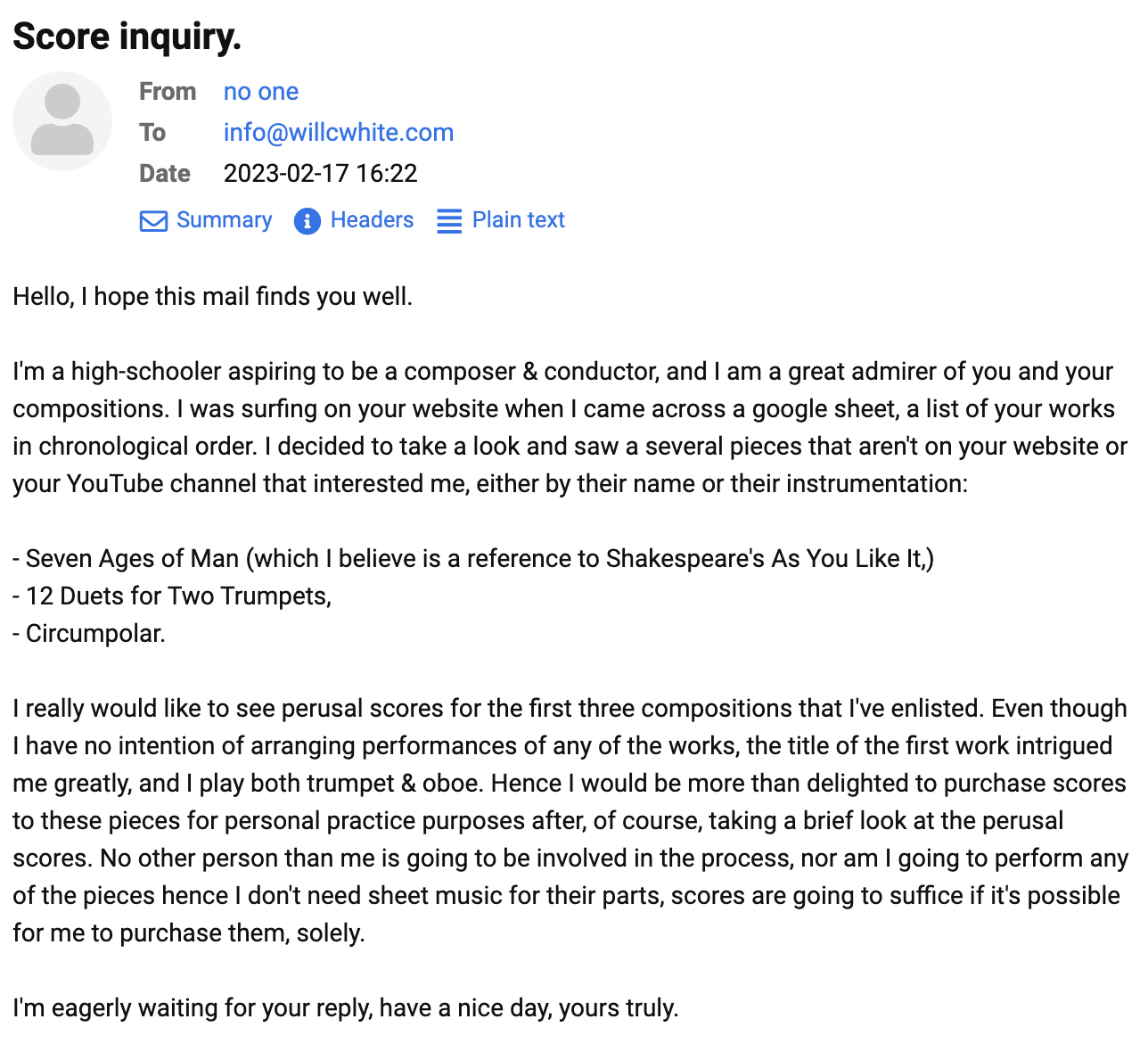Click the "Score inquiry." subject heading
The image size is (1148, 1052).
point(127,37)
